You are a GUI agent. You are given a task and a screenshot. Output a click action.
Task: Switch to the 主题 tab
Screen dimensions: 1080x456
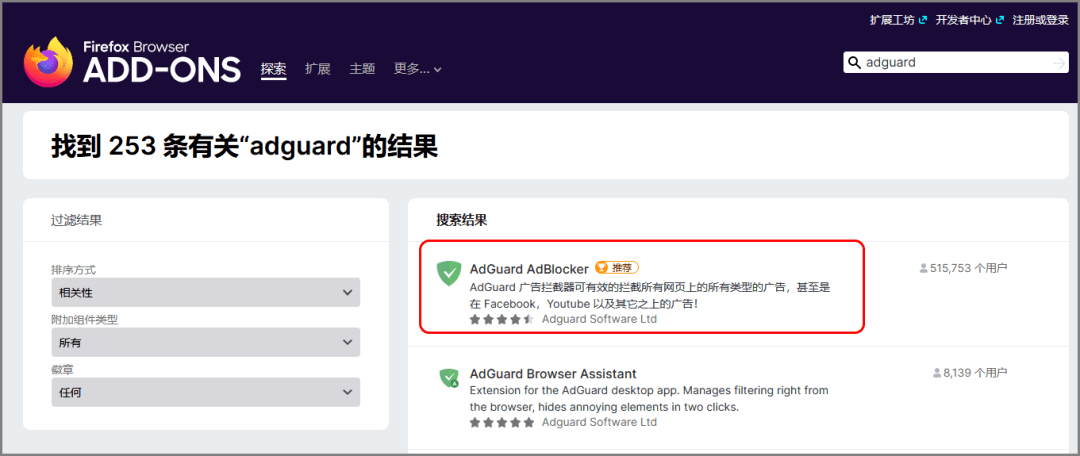coord(362,69)
